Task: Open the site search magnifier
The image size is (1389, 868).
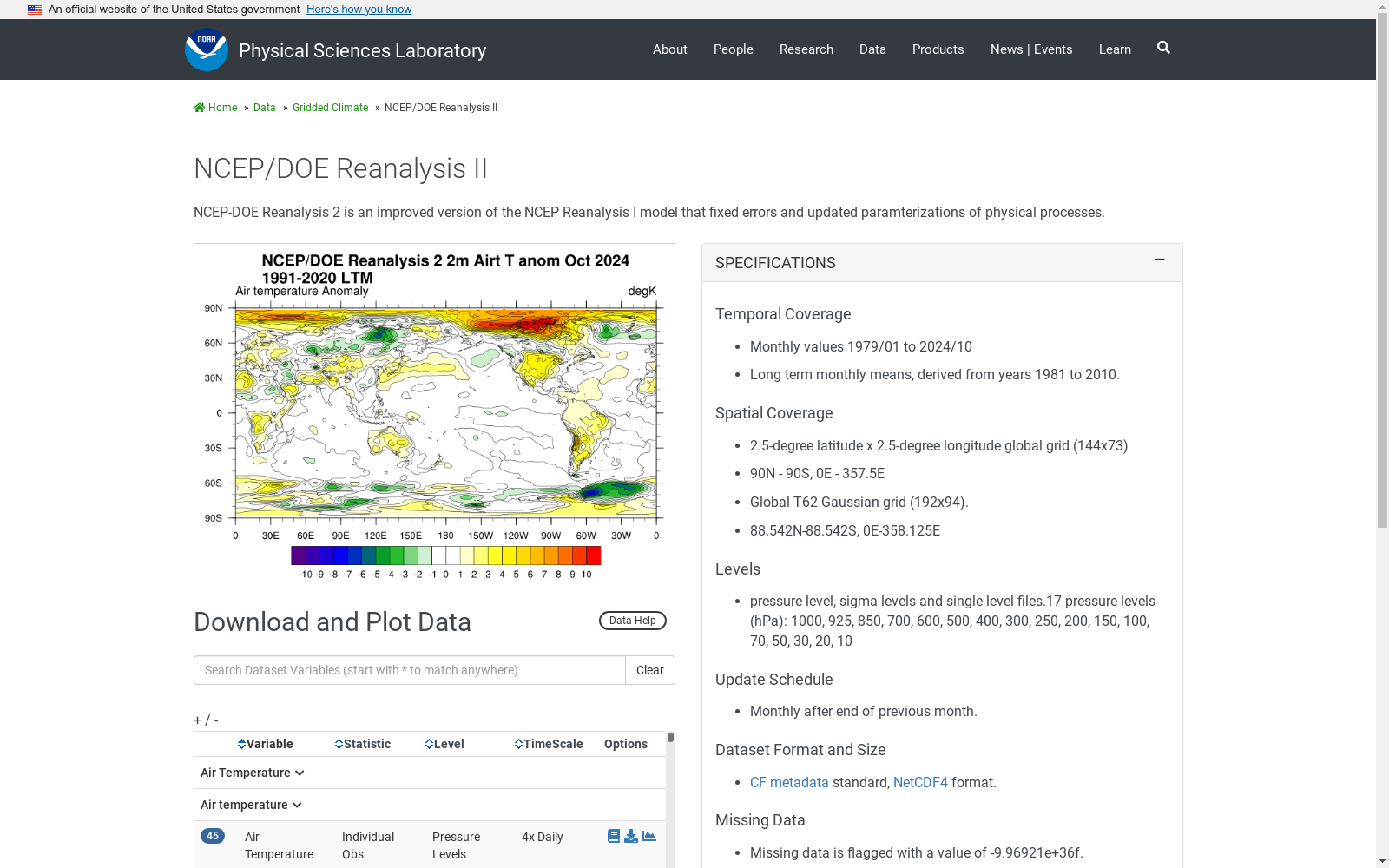Action: (1163, 48)
